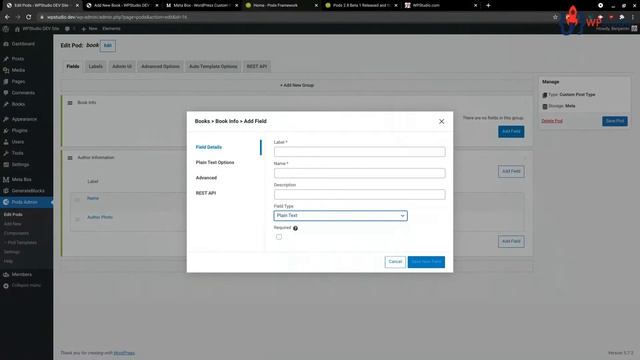Open Members menu in sidebar

22,274
